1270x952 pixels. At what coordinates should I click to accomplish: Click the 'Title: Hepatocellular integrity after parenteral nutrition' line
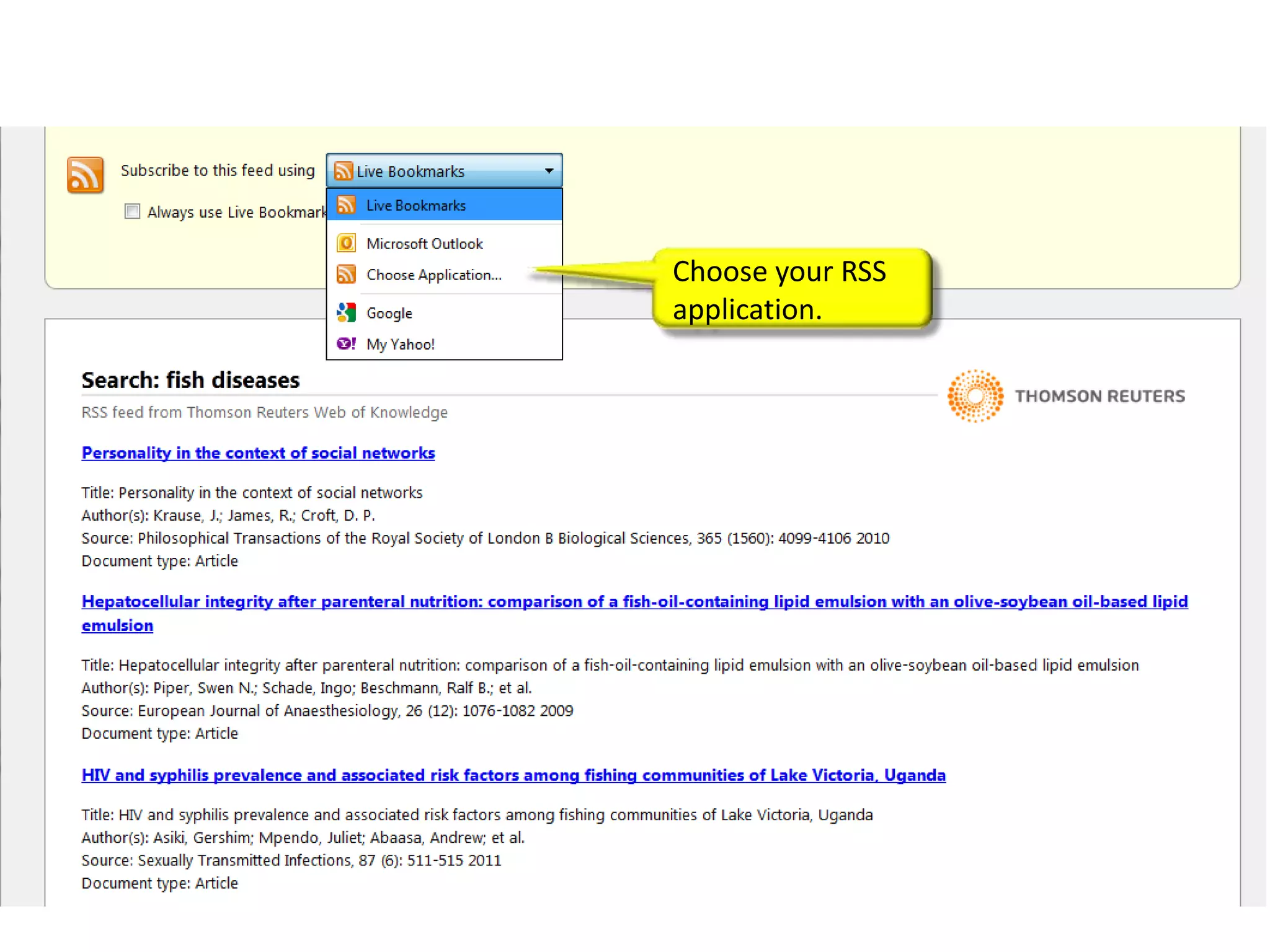[x=610, y=665]
